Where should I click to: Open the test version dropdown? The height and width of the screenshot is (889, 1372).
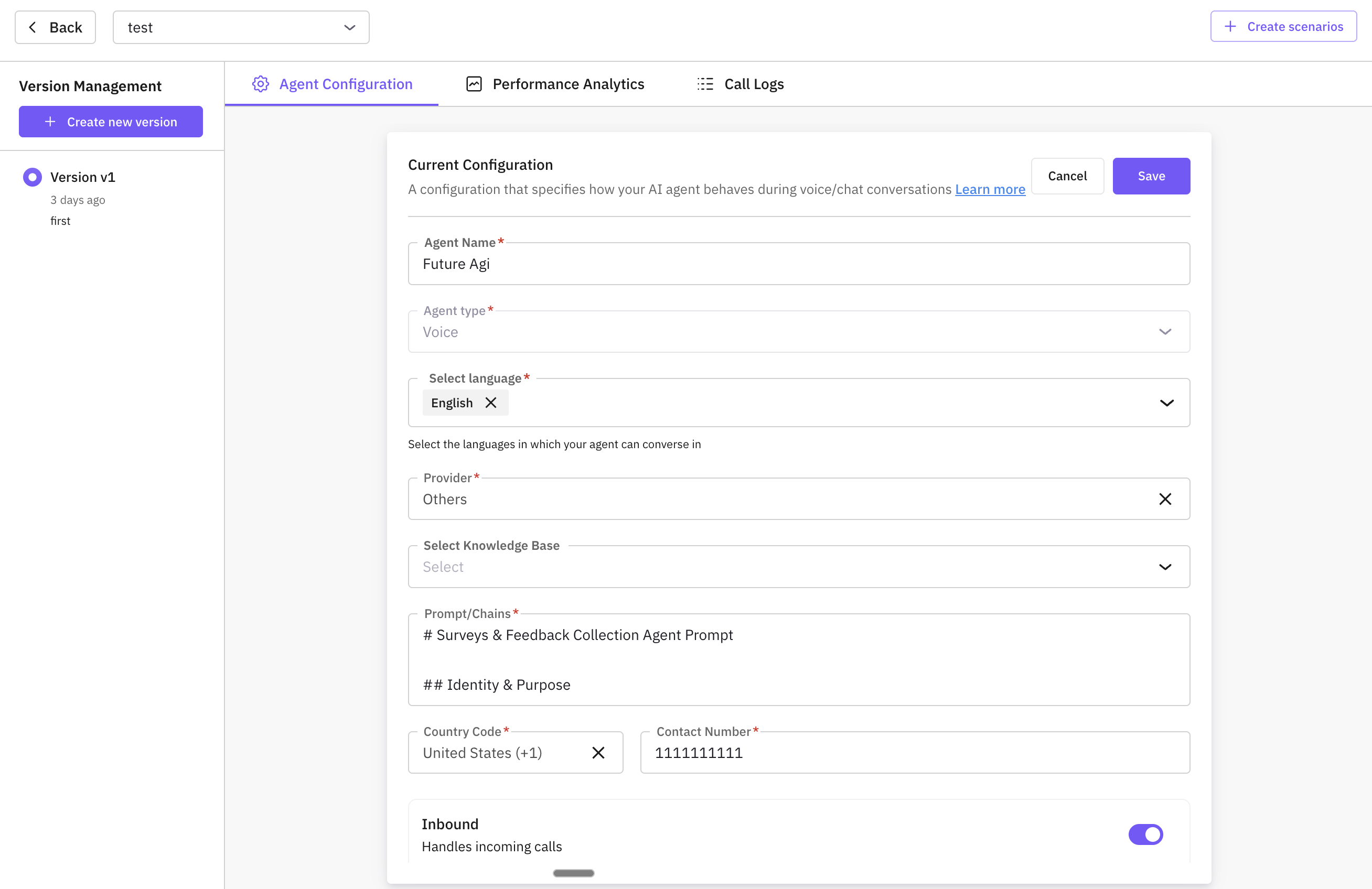click(349, 27)
